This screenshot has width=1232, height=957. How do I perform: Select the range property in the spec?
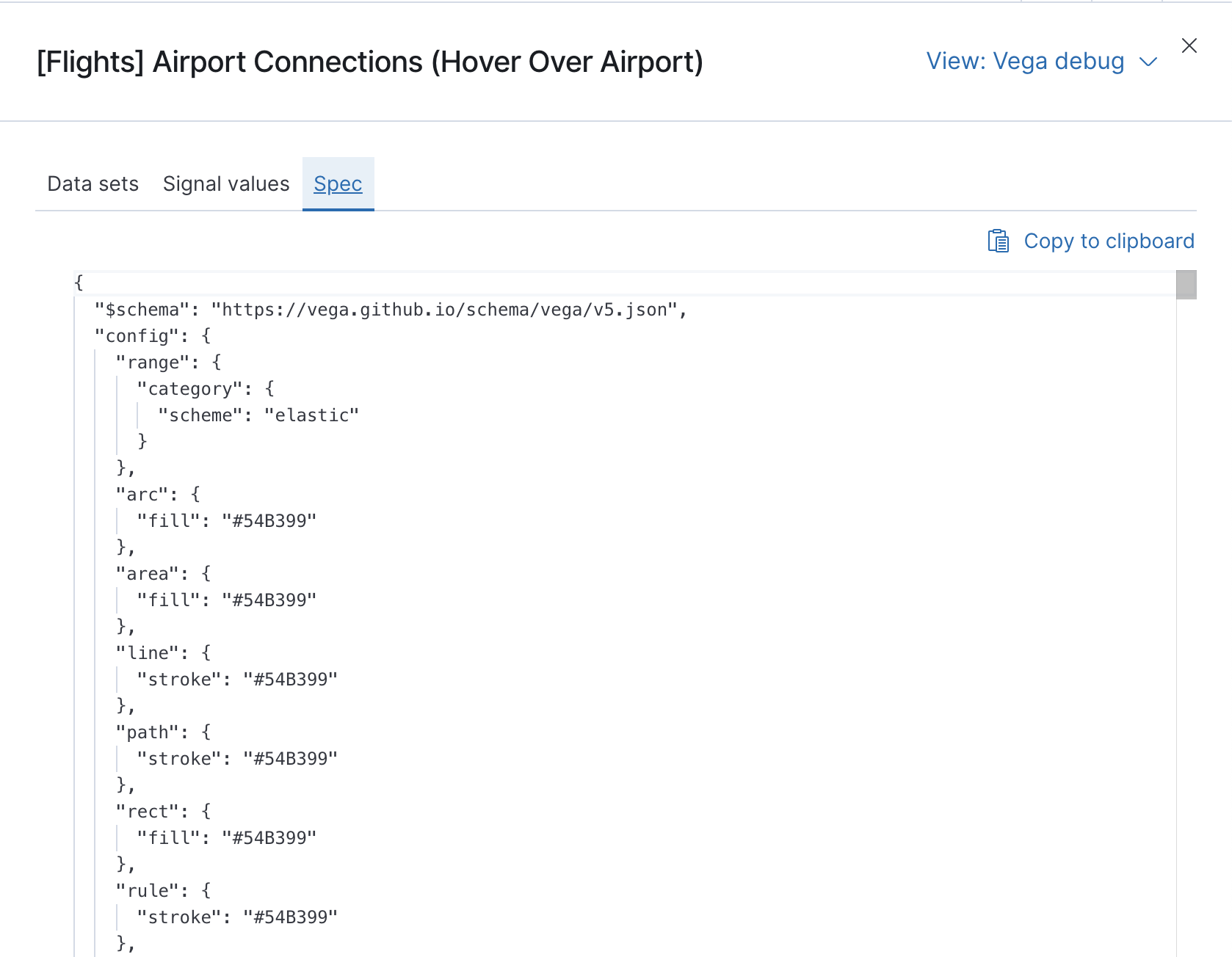[x=155, y=362]
